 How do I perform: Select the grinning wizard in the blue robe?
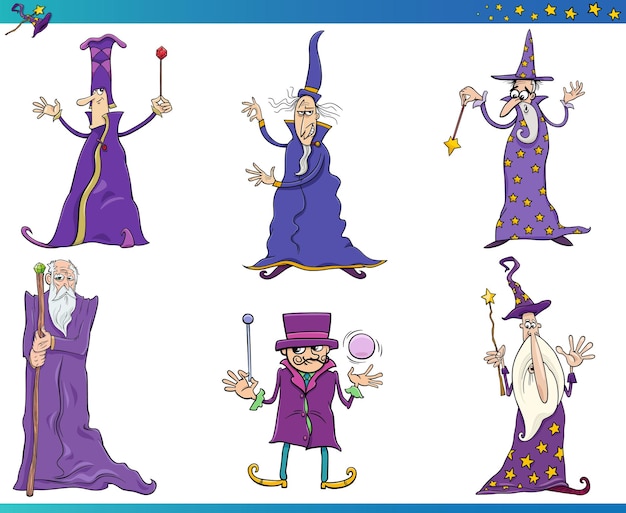(x=313, y=155)
